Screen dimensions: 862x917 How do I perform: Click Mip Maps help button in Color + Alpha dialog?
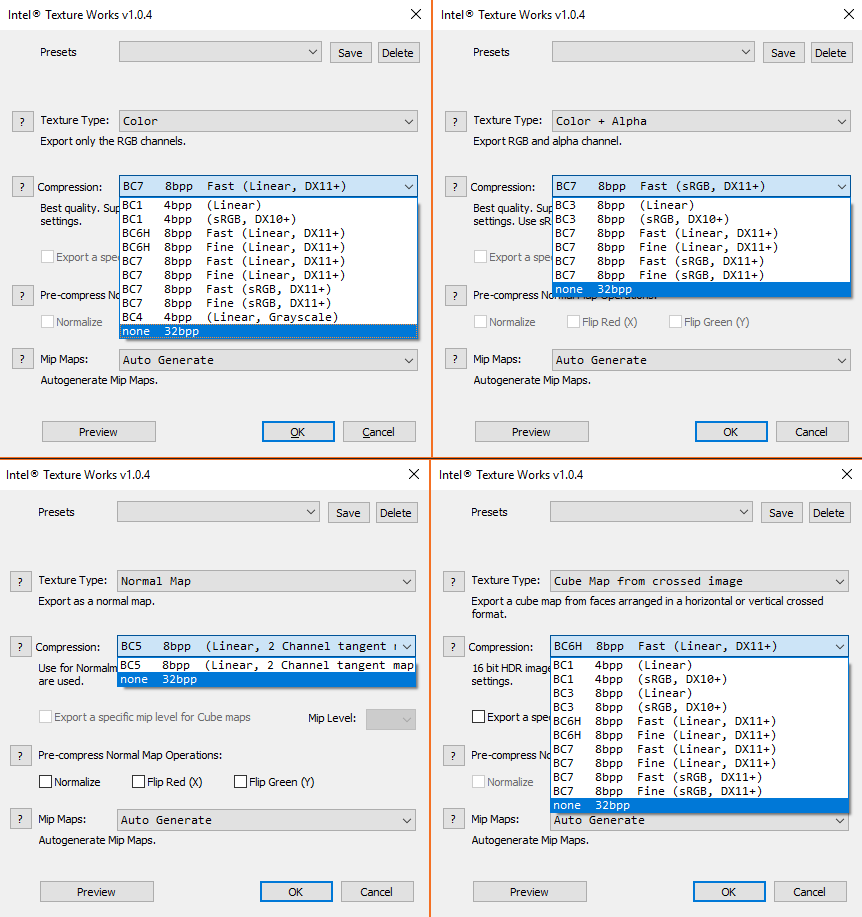[455, 360]
